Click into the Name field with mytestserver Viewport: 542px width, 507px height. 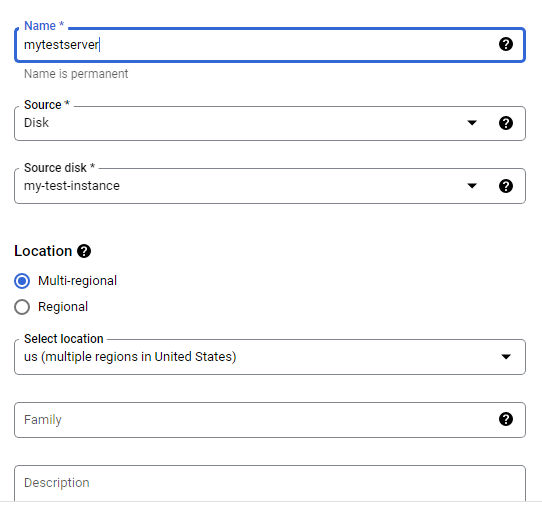270,45
